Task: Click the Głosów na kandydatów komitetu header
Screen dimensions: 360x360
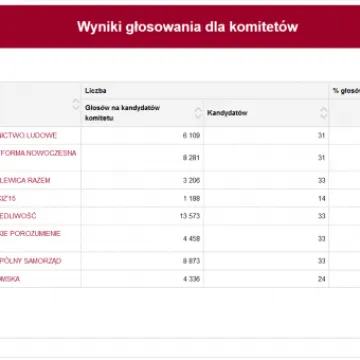Action: point(122,113)
